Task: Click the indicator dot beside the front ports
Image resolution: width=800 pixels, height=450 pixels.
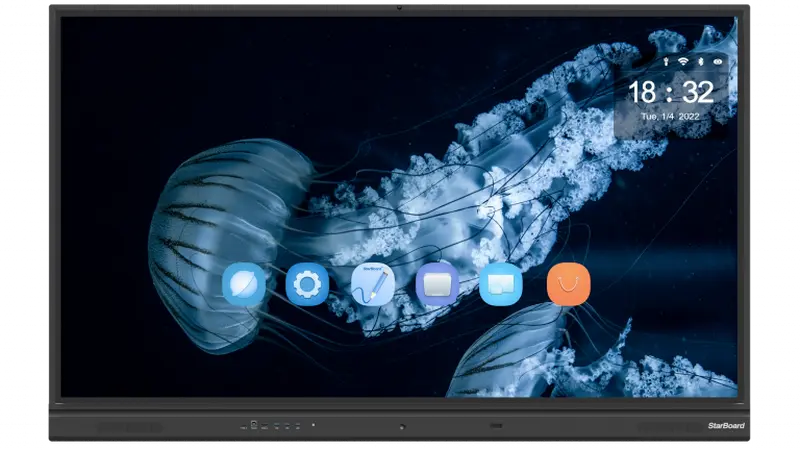Action: tap(312, 425)
